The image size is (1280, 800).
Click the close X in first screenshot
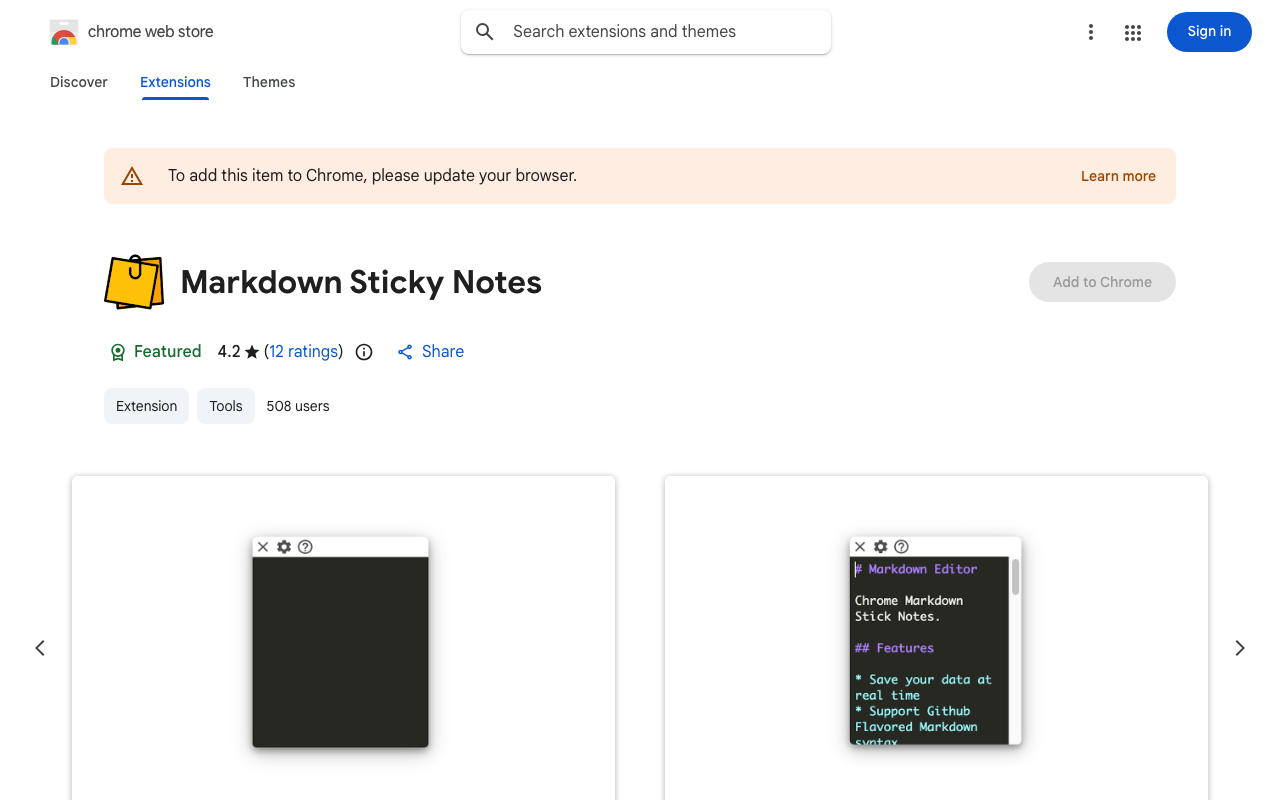263,547
